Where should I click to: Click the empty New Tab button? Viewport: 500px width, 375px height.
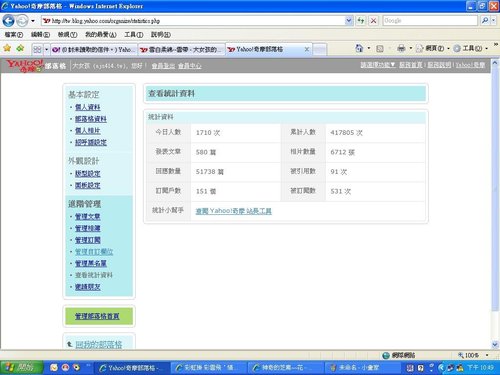tap(320, 50)
